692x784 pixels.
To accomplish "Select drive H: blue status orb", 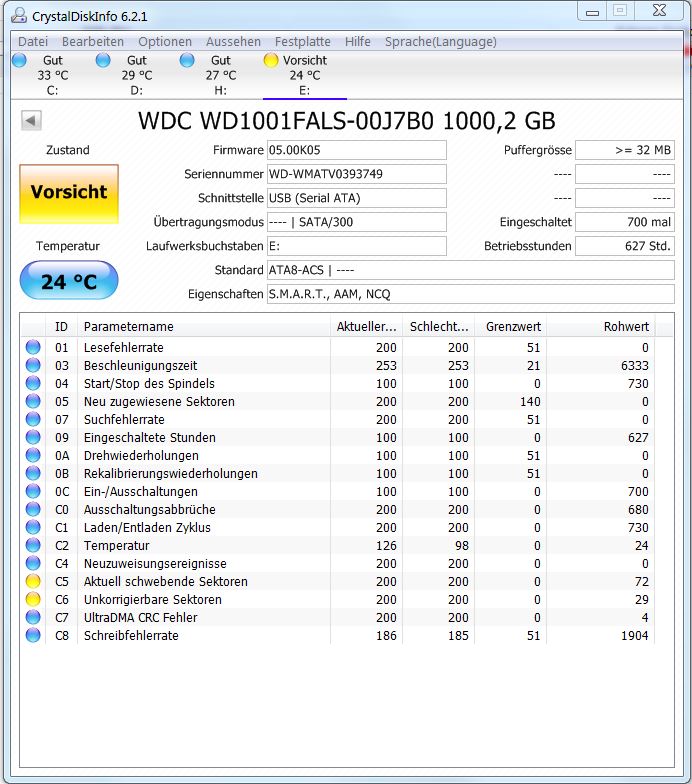I will pyautogui.click(x=187, y=60).
